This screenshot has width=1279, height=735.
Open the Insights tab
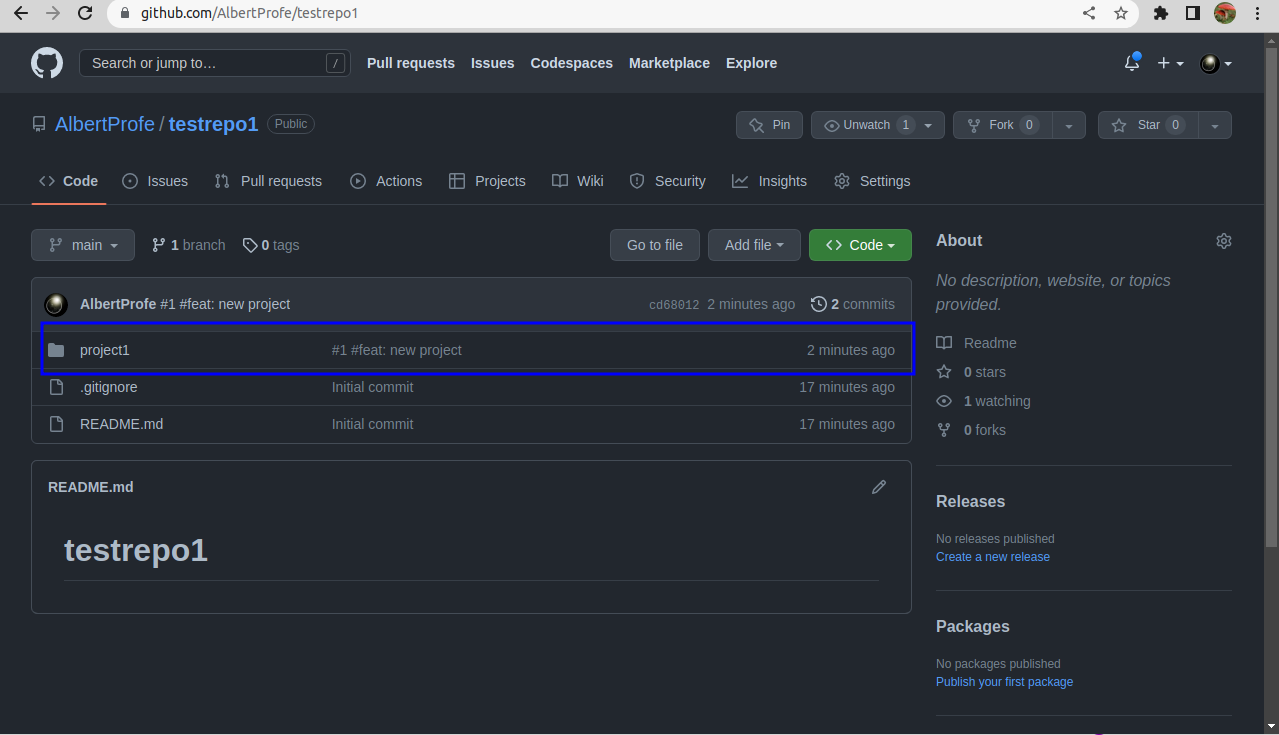pyautogui.click(x=769, y=181)
